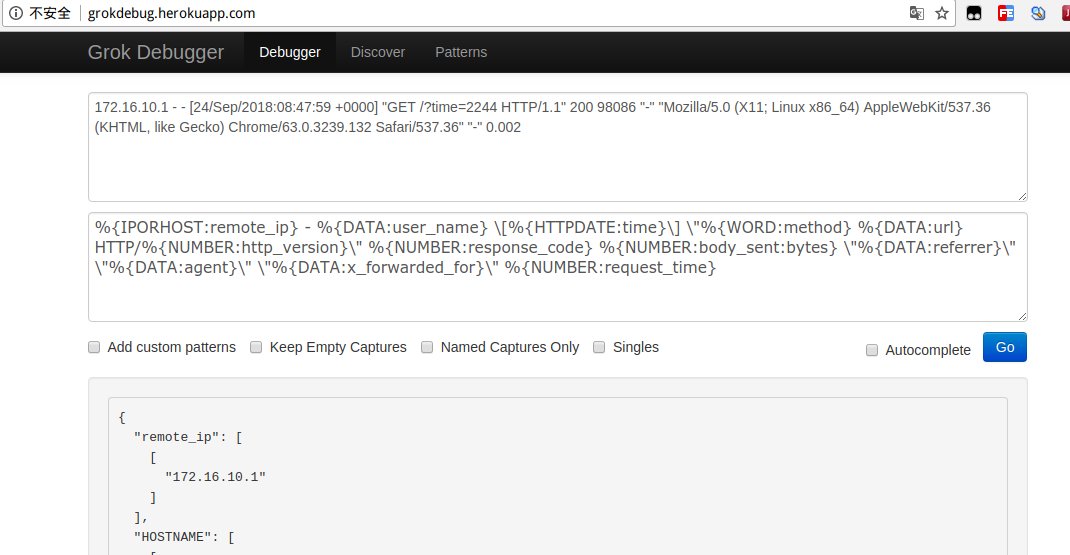
Task: Enable Add custom patterns checkbox
Action: pos(94,347)
